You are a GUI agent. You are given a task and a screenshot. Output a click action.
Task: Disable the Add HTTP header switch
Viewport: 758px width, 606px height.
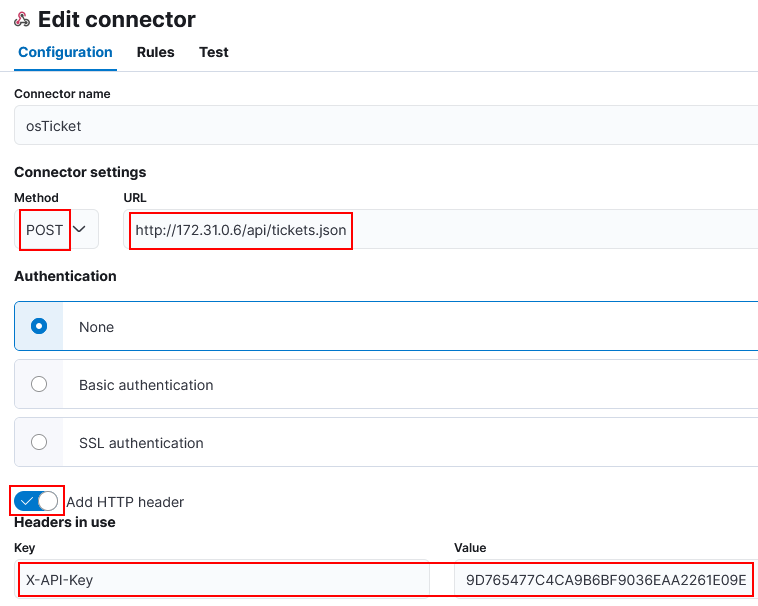36,502
